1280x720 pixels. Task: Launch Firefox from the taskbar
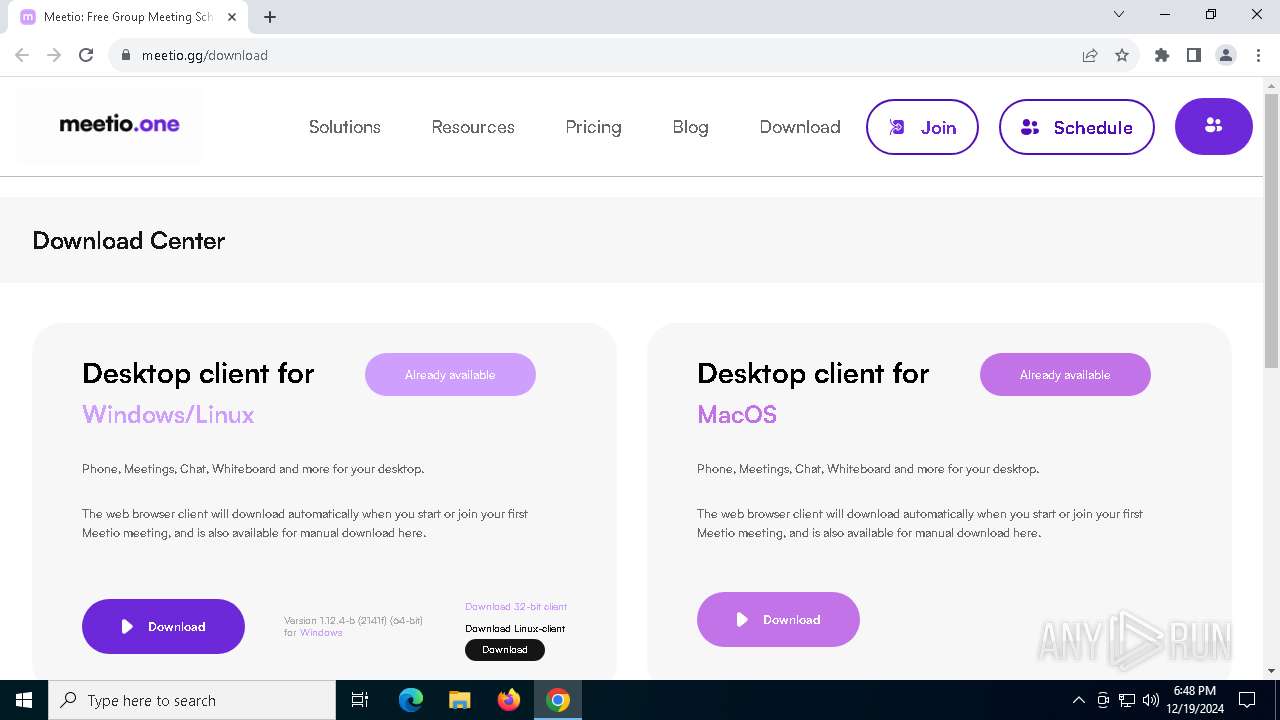pyautogui.click(x=509, y=700)
